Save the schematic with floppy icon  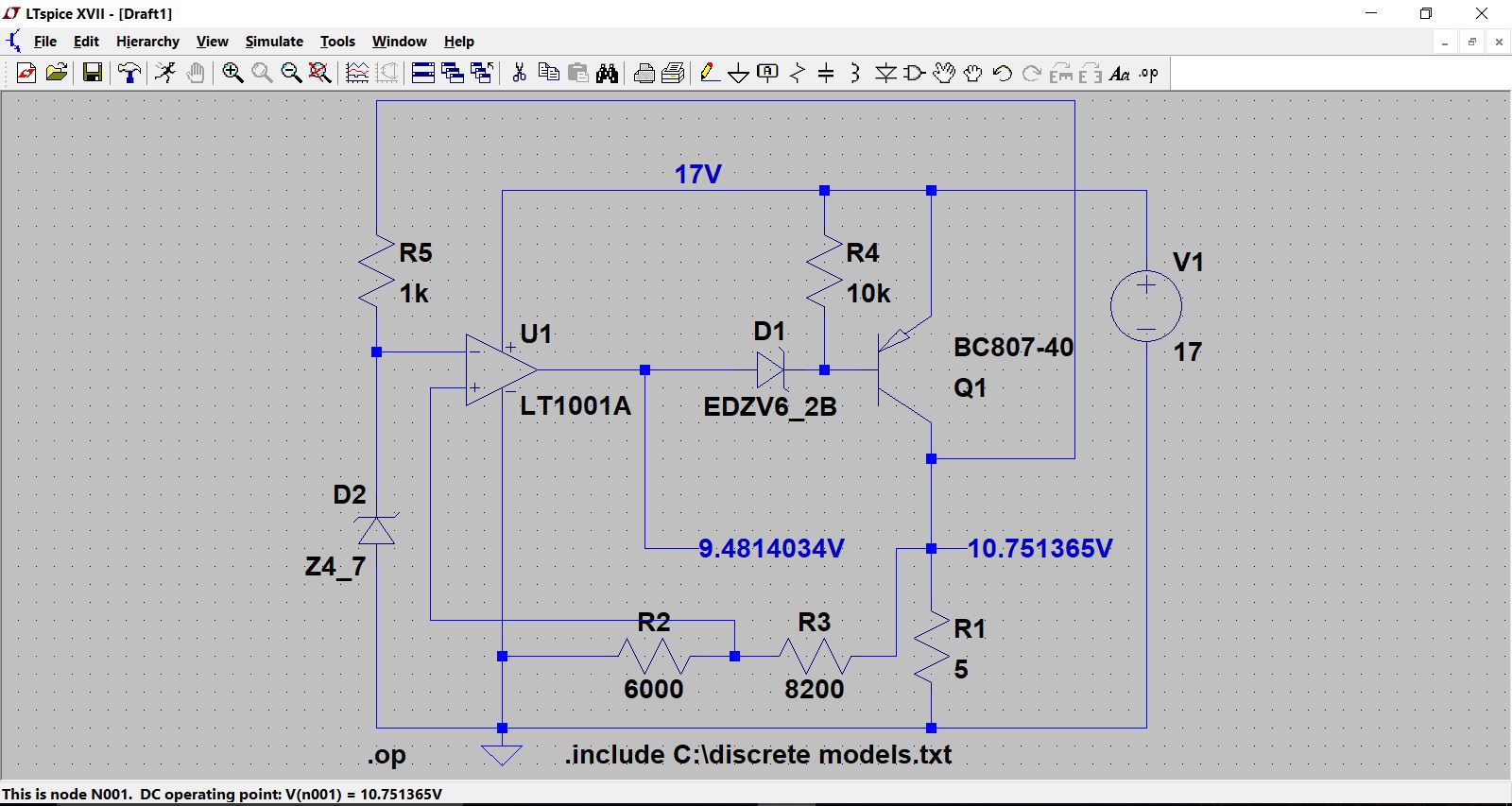pyautogui.click(x=93, y=73)
